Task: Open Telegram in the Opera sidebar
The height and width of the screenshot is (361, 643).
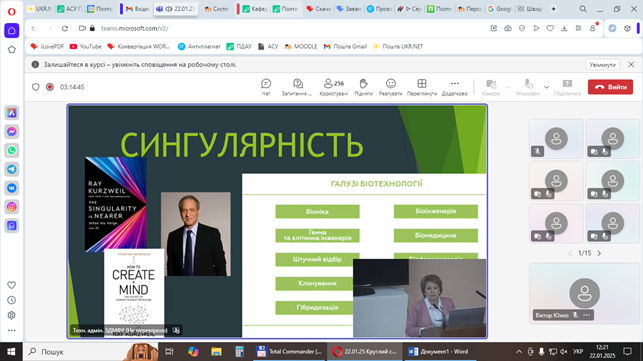Action: pos(11,169)
